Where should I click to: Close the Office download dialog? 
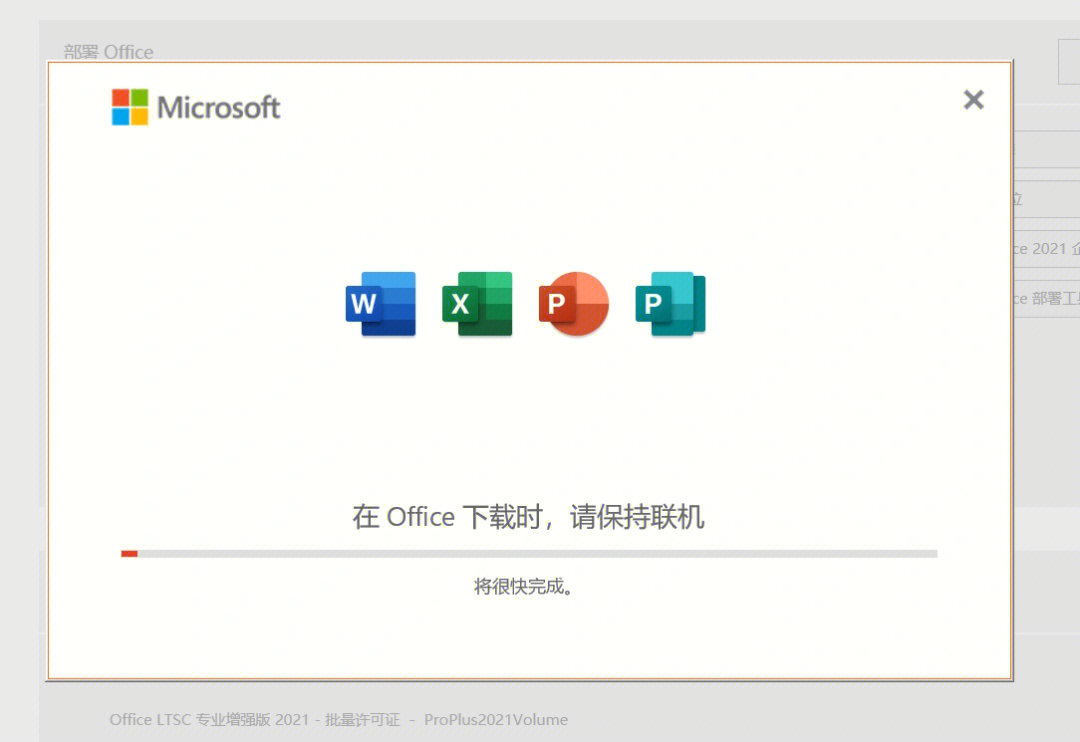[x=973, y=100]
